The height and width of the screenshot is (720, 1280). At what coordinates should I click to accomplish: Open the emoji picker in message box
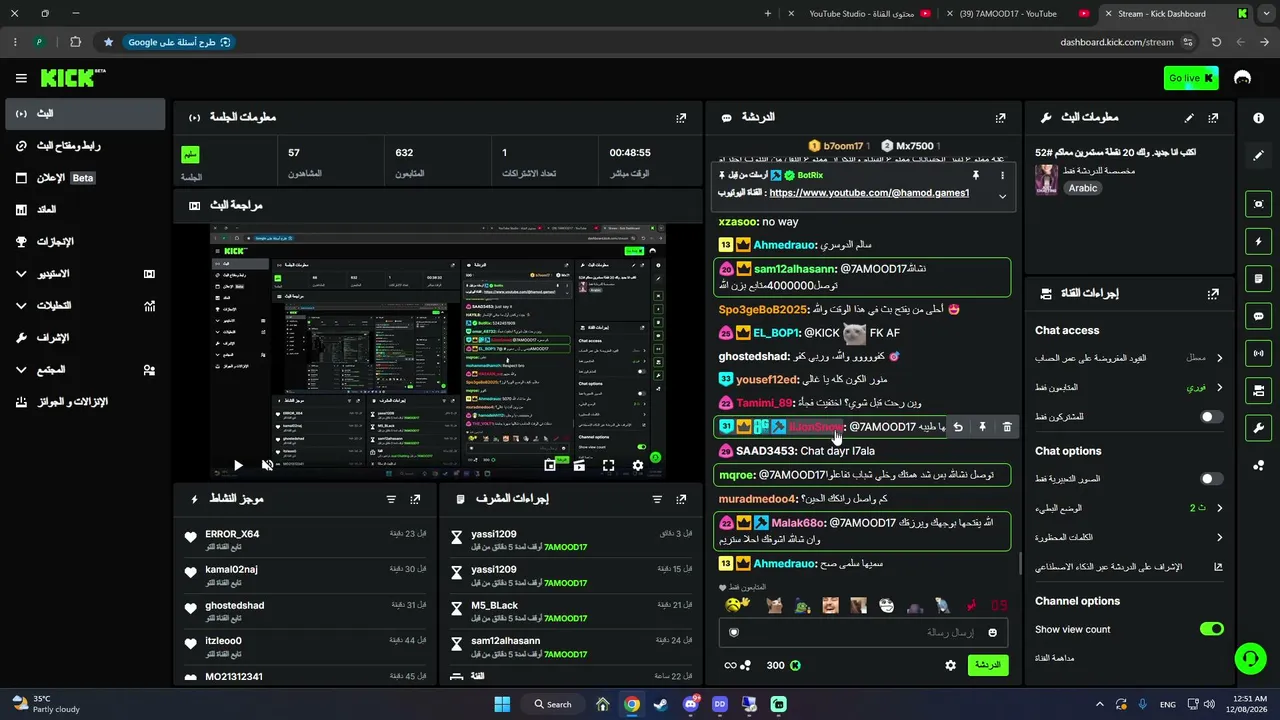pyautogui.click(x=993, y=632)
